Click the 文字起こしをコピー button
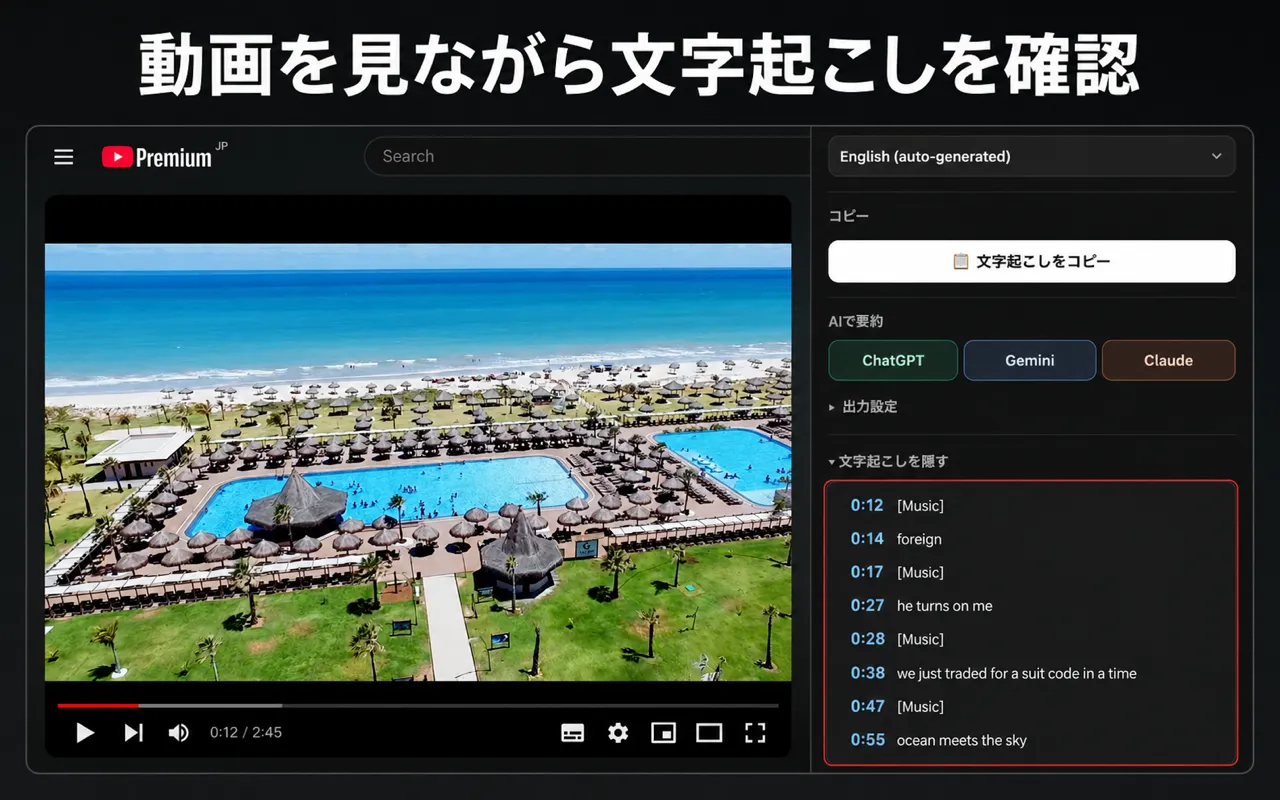This screenshot has width=1280, height=800. pos(1031,261)
